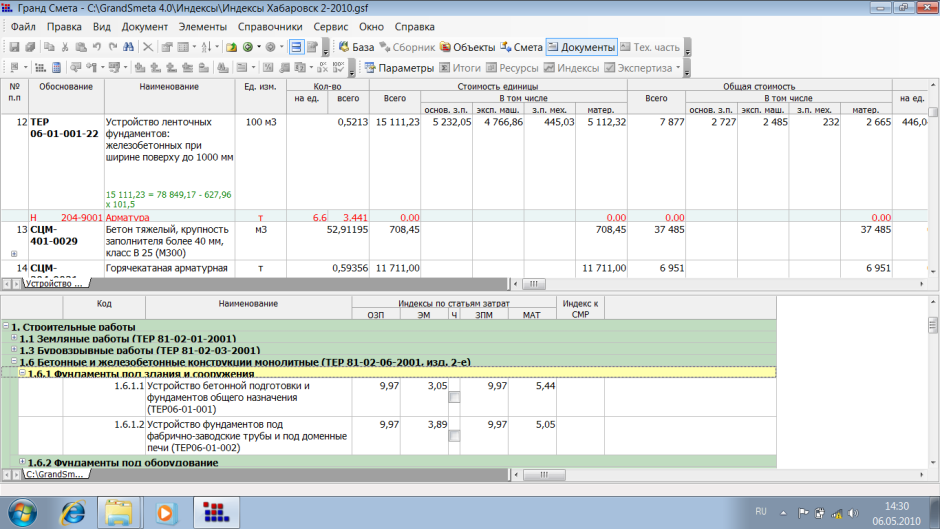Toggle the checkbox in row 1.6.1.1
The height and width of the screenshot is (529, 940).
click(x=454, y=397)
